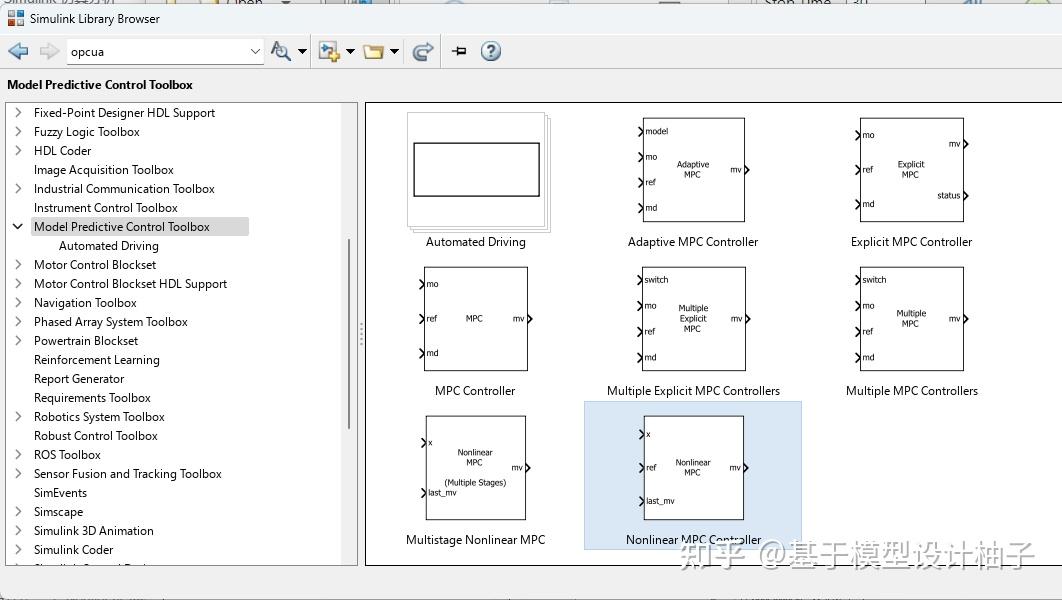The height and width of the screenshot is (600, 1062).
Task: Select the Adaptive MPC Controller block
Action: 693,170
